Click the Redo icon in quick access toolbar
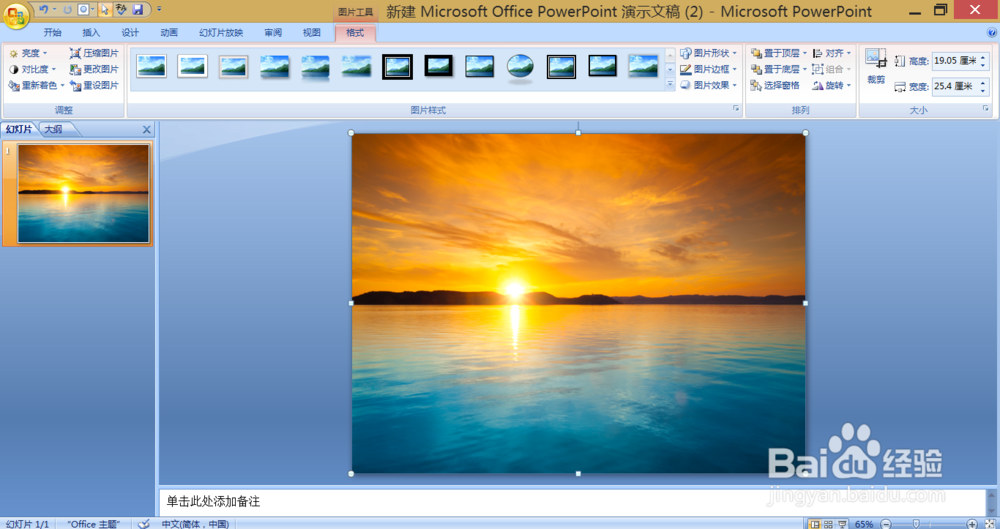 pyautogui.click(x=67, y=10)
